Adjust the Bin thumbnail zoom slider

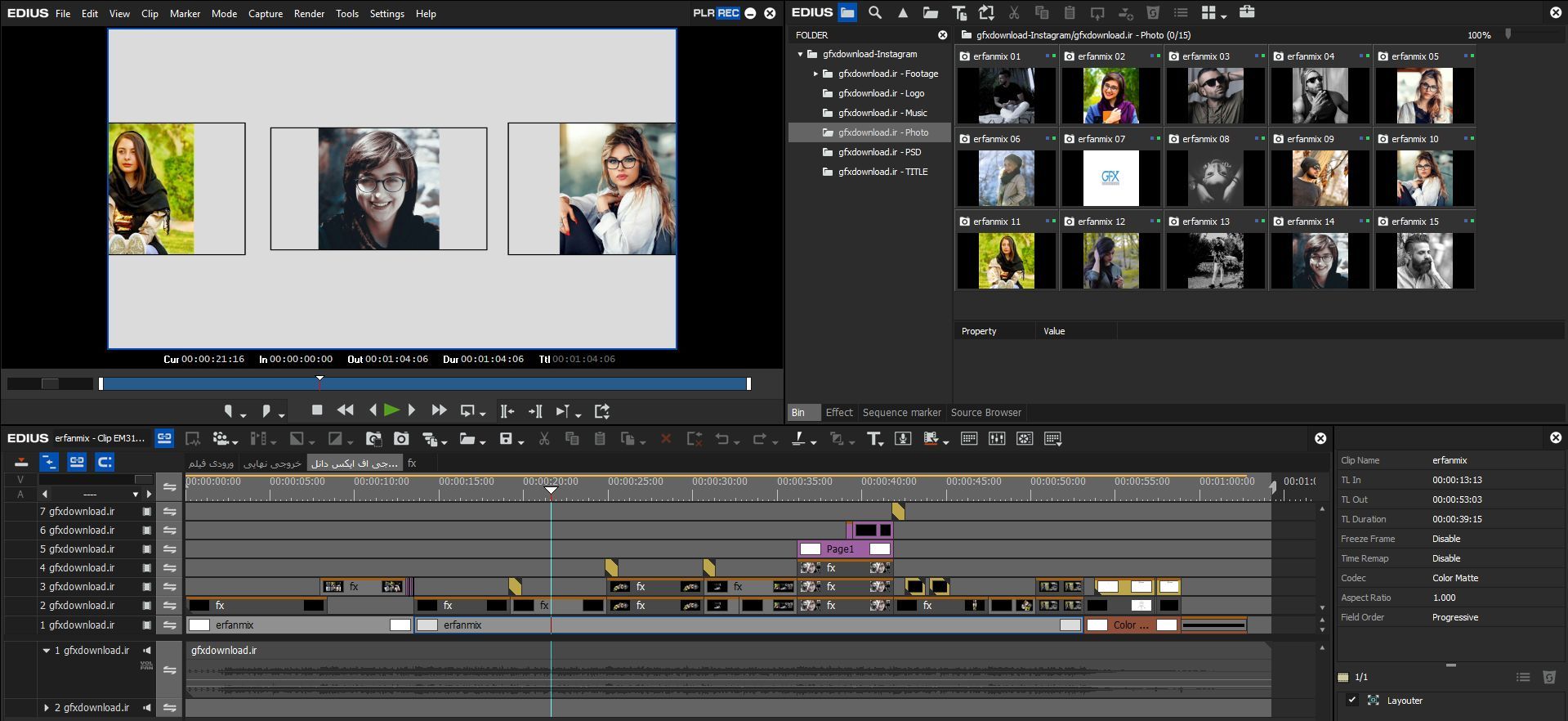click(1508, 34)
